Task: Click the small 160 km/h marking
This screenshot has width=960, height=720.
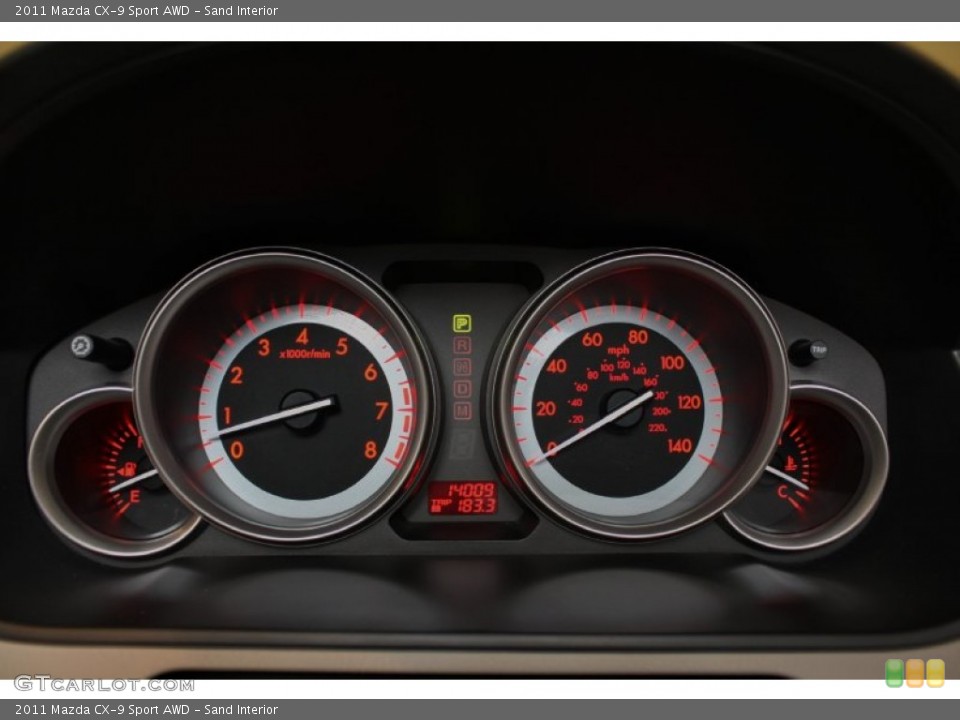Action: click(x=650, y=382)
